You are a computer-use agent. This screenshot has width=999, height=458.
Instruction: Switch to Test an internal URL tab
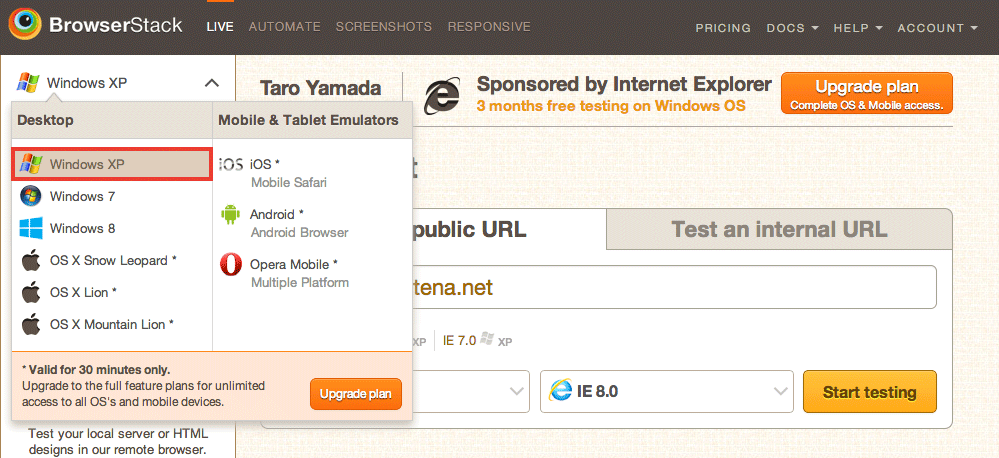(779, 229)
